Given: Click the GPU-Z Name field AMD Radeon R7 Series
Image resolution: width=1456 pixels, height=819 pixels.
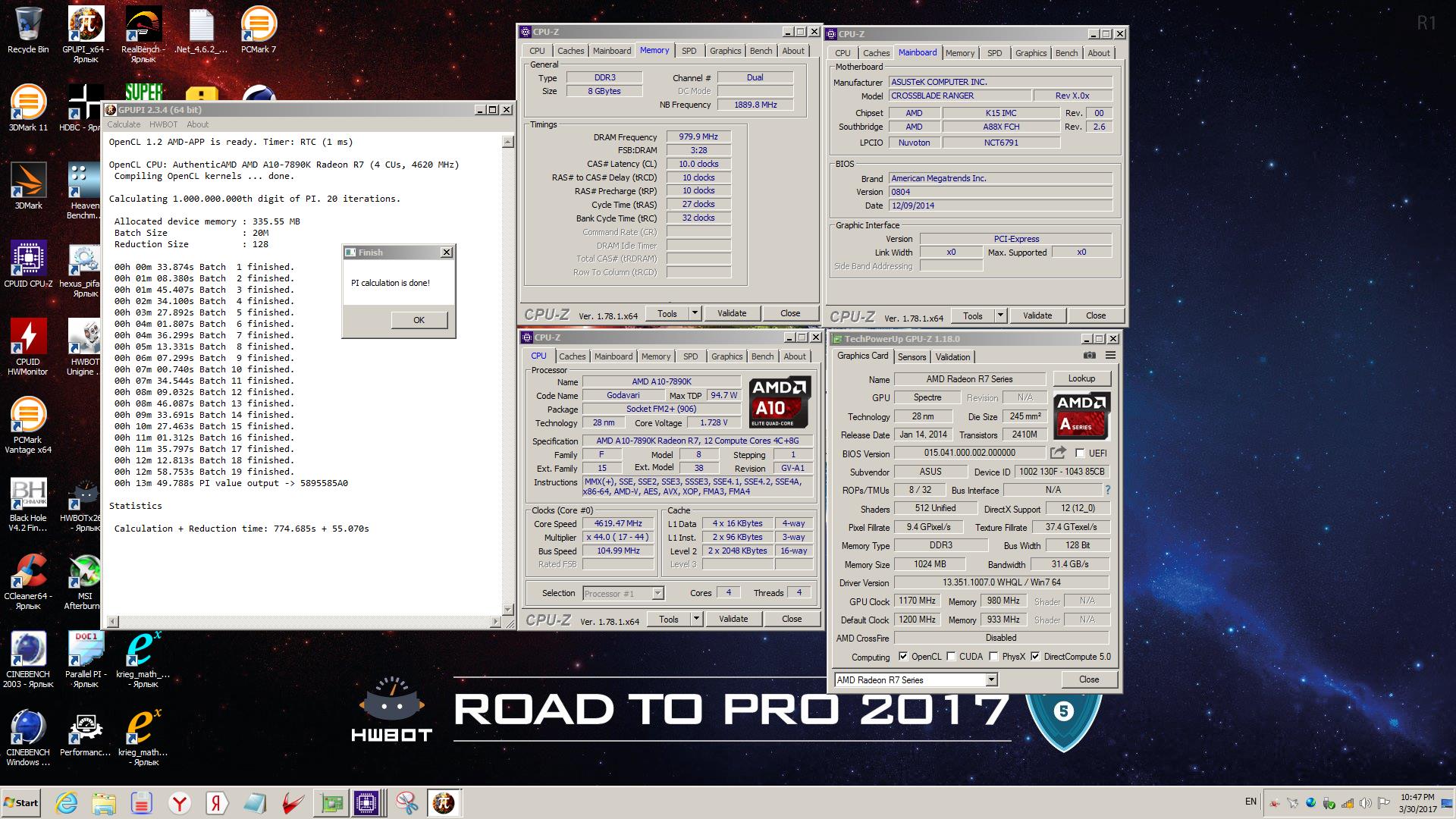Looking at the screenshot, I should (969, 379).
